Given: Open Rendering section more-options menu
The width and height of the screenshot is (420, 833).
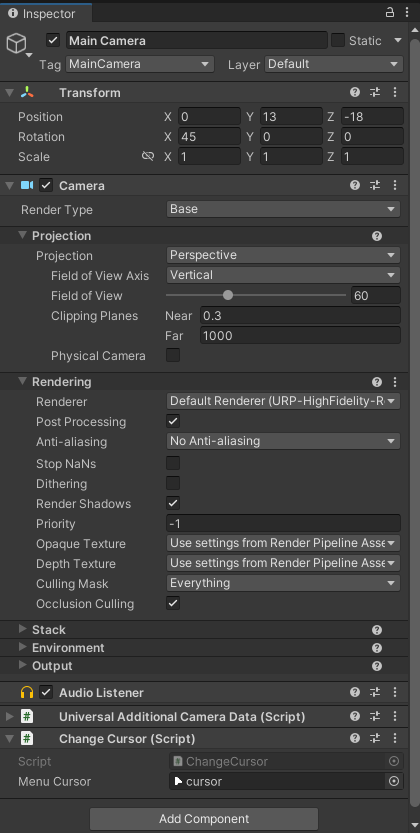Looking at the screenshot, I should 395,382.
